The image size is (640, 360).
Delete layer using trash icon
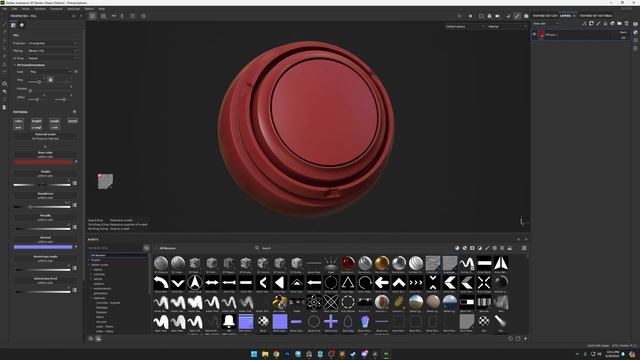[x=627, y=24]
